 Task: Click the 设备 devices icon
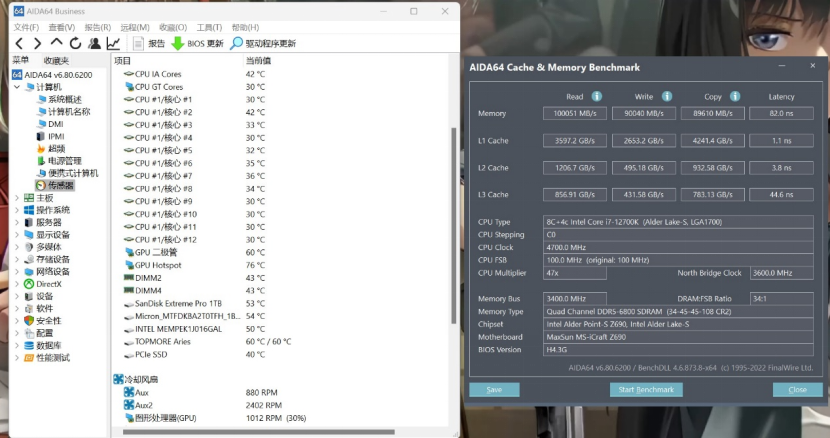[29, 296]
